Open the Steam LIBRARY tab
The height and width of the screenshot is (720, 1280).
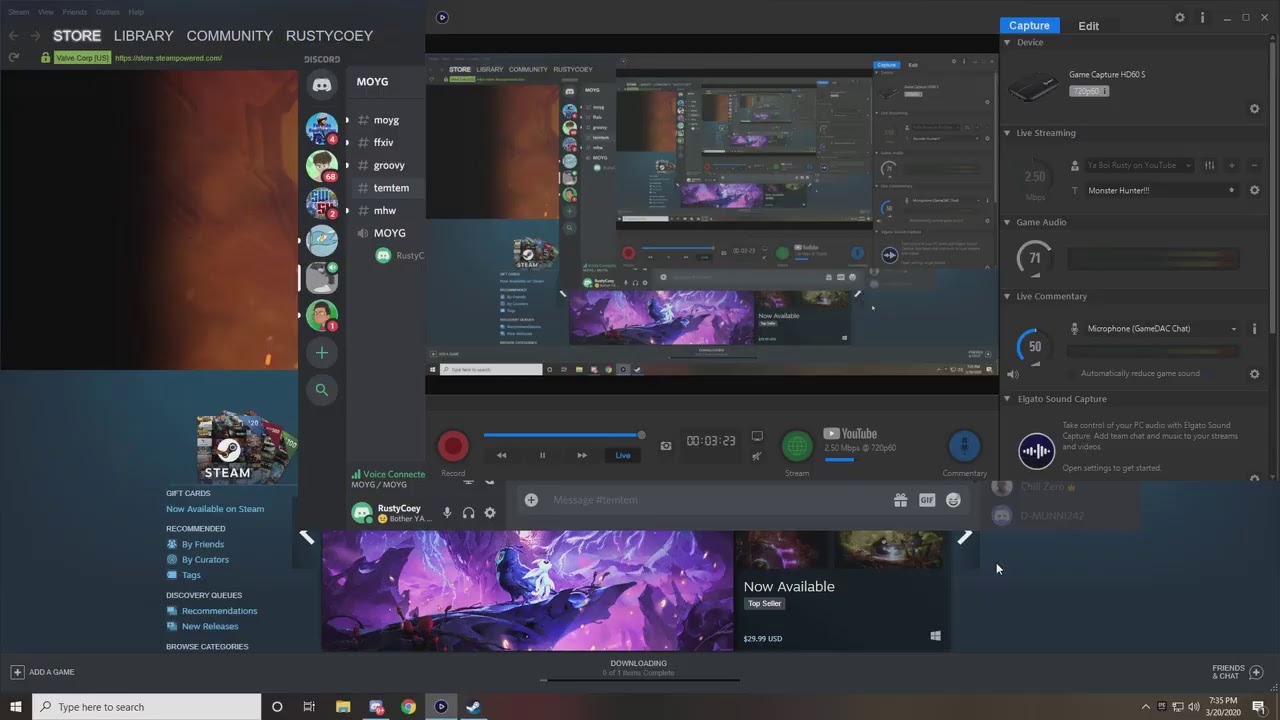[x=144, y=36]
